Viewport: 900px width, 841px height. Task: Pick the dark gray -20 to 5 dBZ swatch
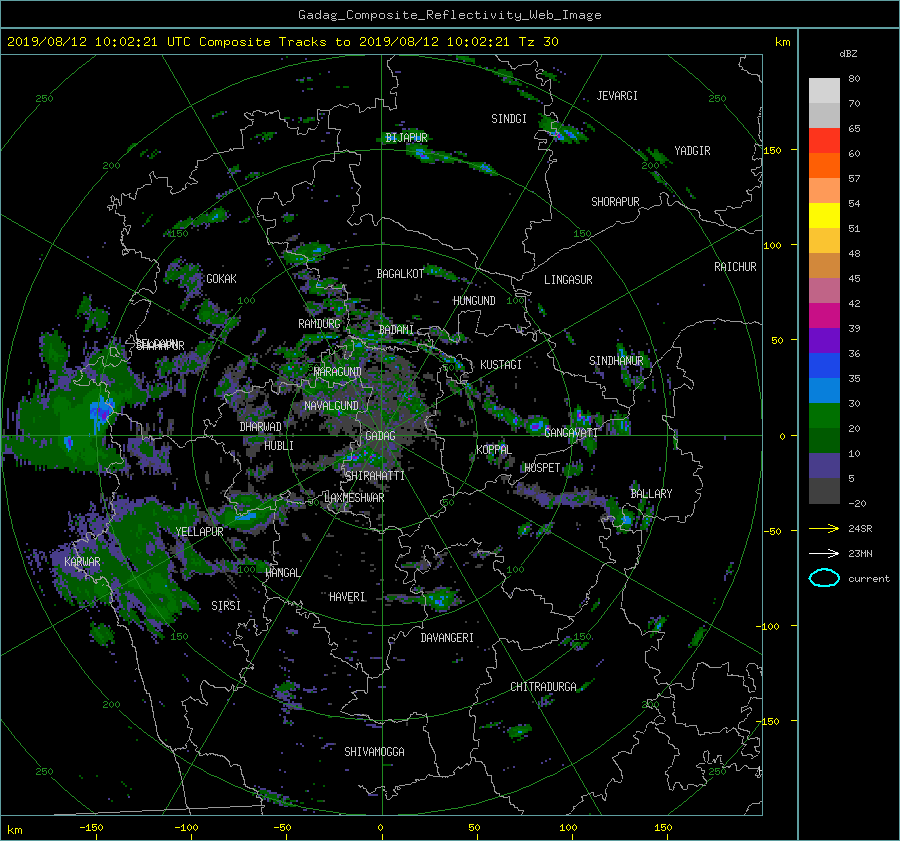point(824,491)
